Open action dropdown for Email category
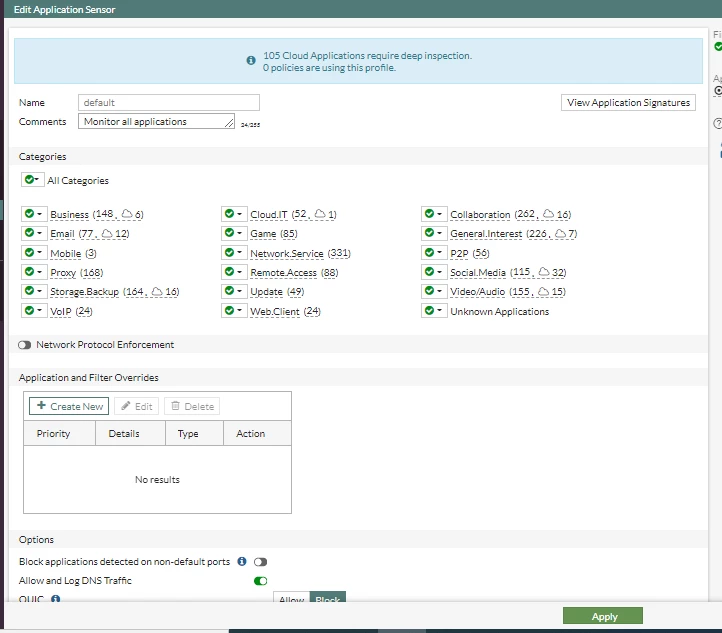Viewport: 722px width, 633px height. coord(34,233)
